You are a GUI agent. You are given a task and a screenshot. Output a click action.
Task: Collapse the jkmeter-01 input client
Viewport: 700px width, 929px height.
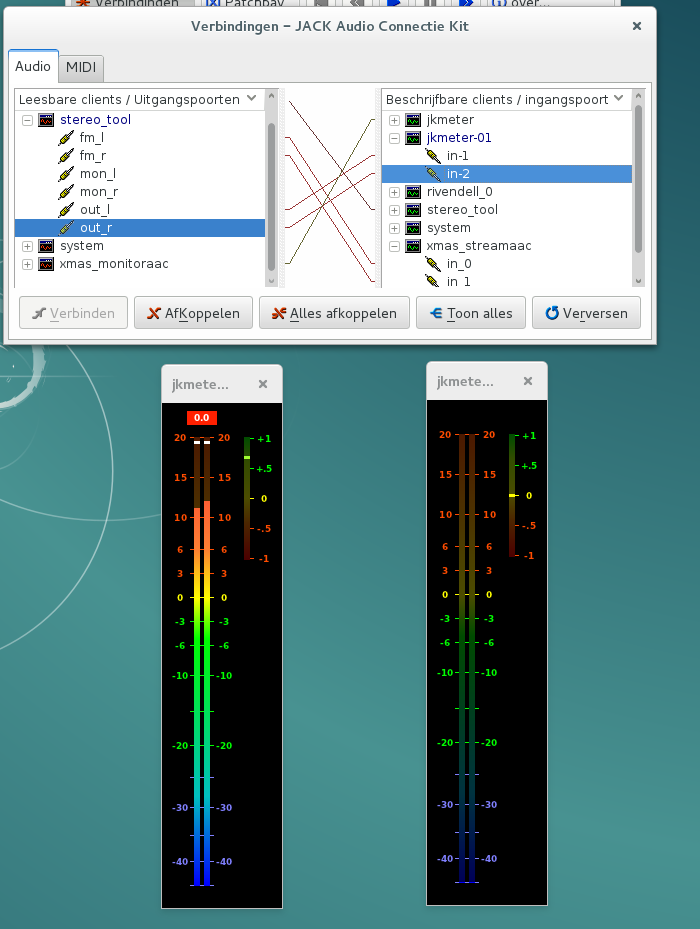[x=394, y=138]
